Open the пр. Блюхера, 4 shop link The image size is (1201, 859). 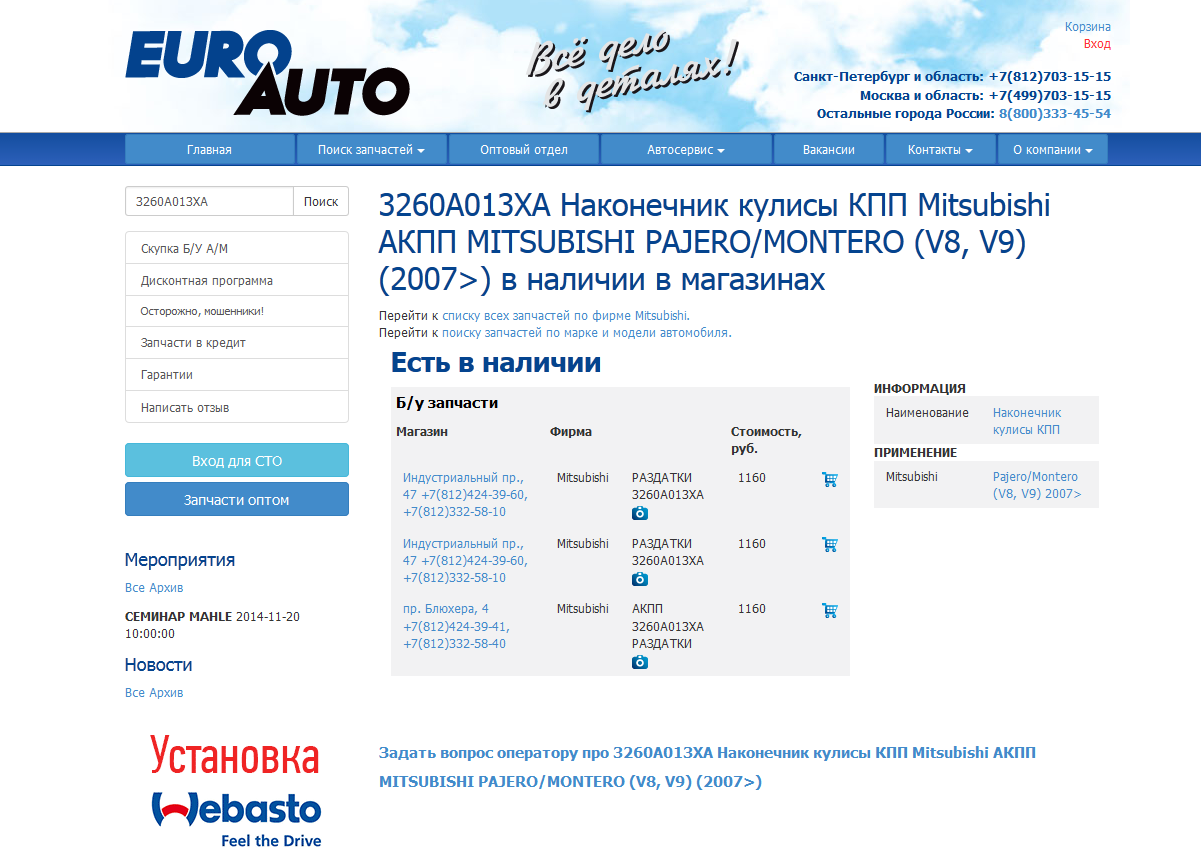456,626
